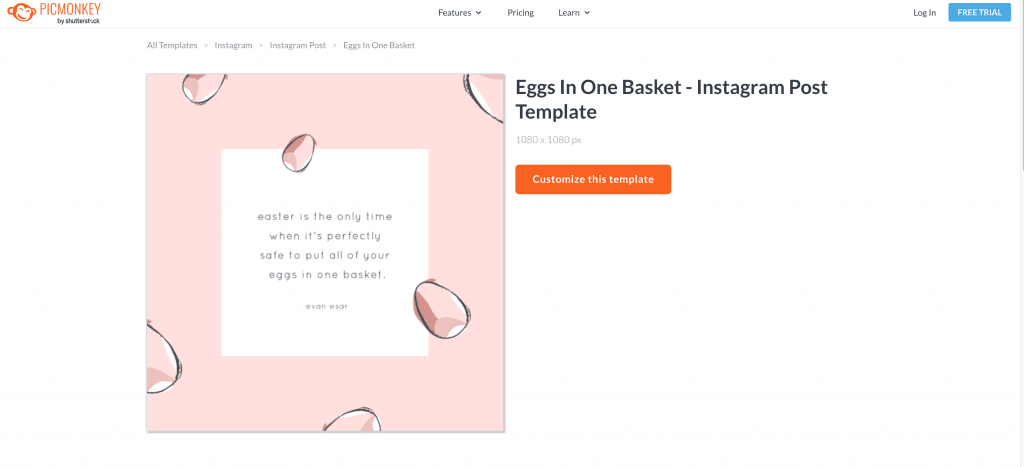This screenshot has height=467, width=1024.
Task: Expand the Learn dropdown chevron
Action: coord(587,12)
